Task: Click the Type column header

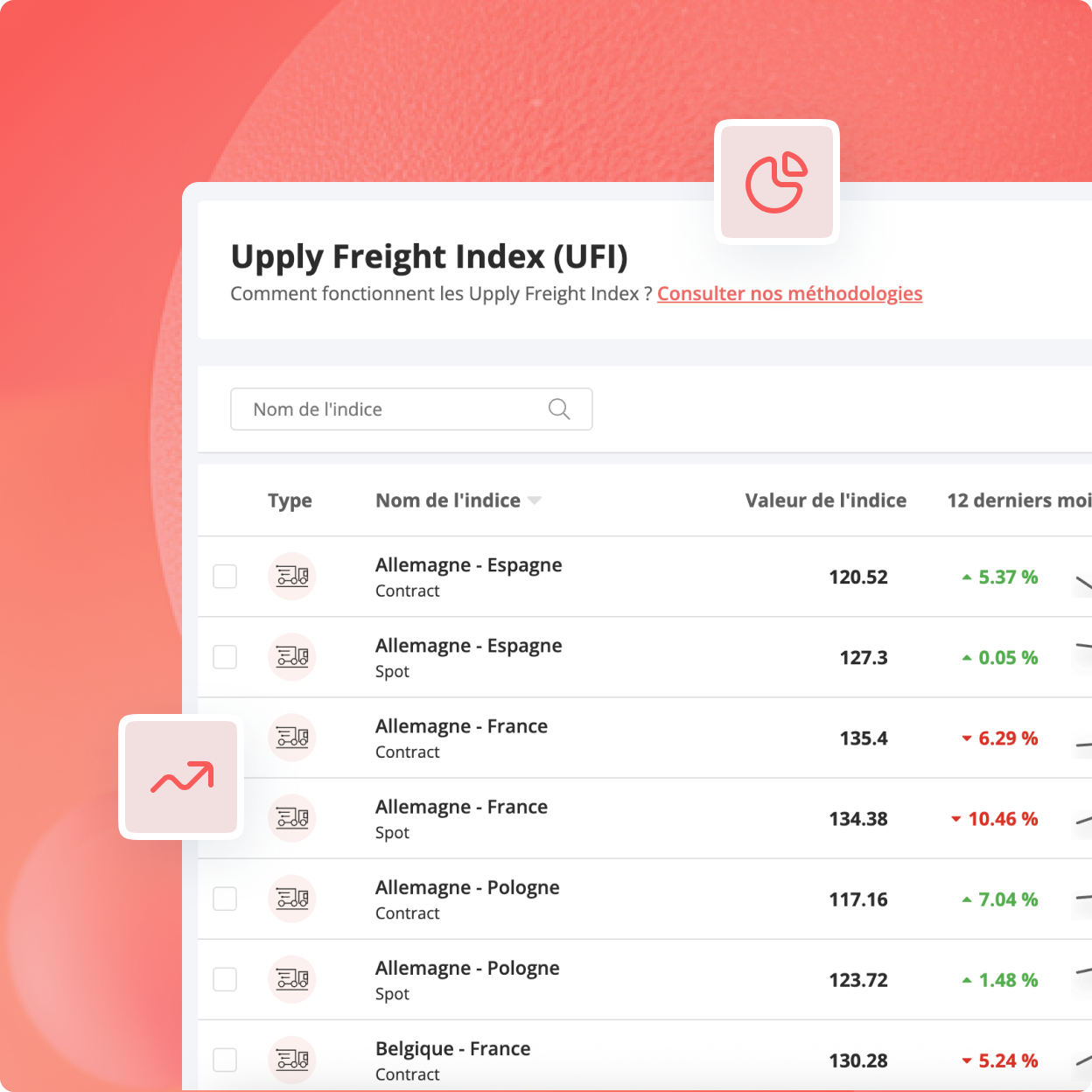Action: [x=290, y=500]
